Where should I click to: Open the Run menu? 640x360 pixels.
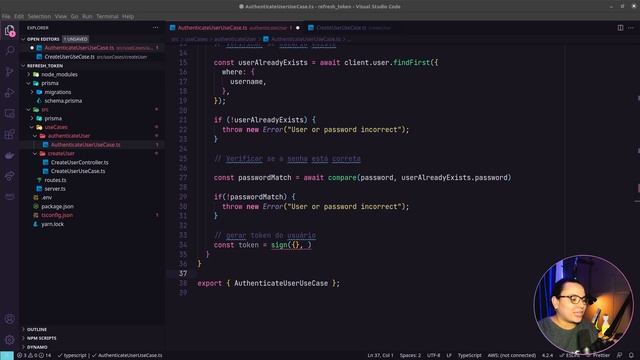[x=87, y=16]
